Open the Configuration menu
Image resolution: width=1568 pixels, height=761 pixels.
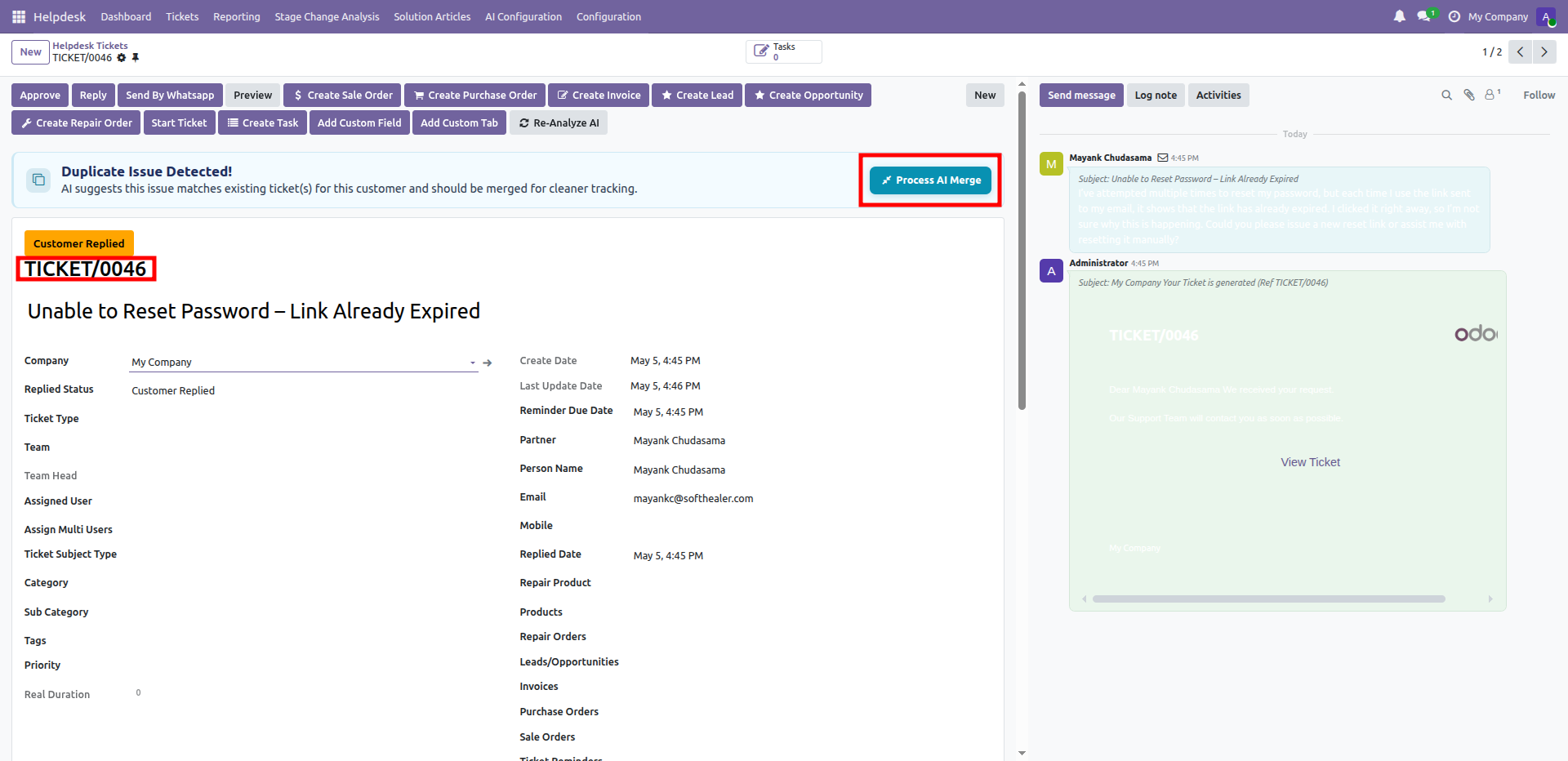point(608,16)
